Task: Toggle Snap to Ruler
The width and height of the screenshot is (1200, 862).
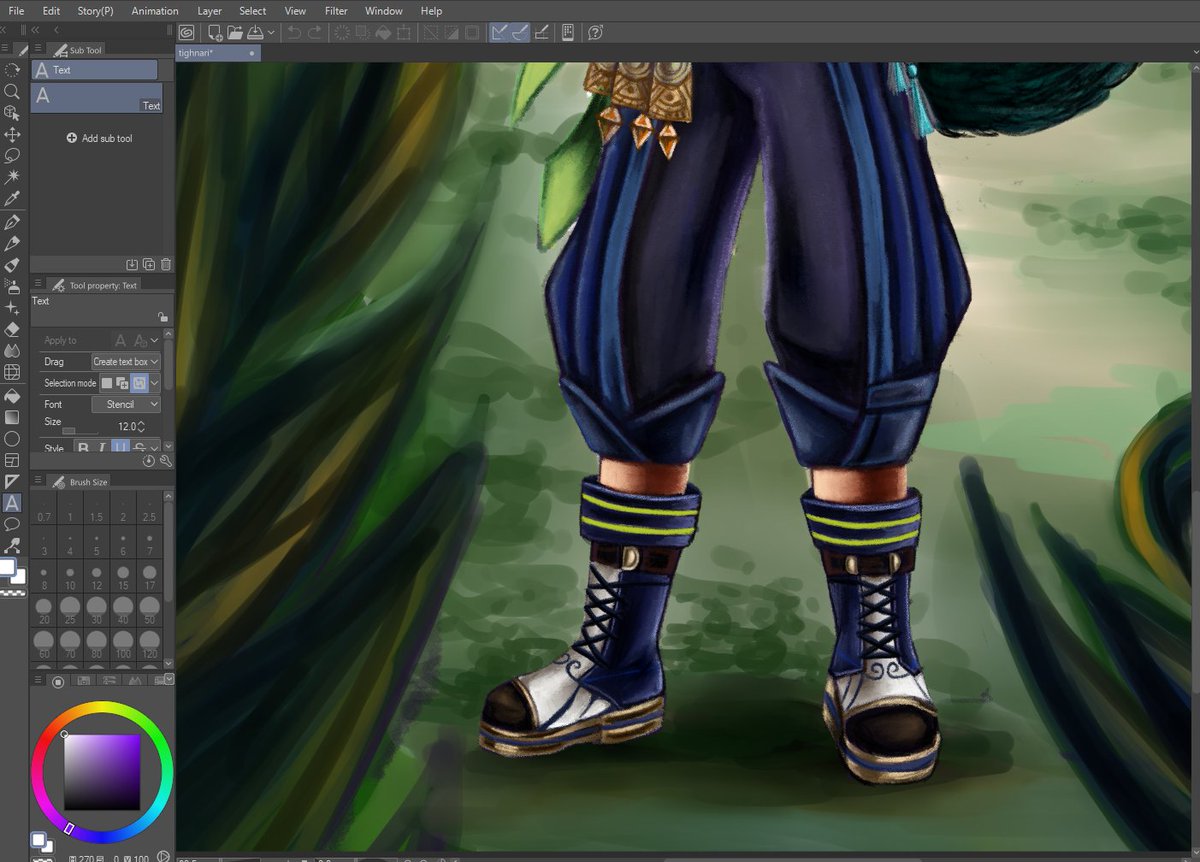Action: pos(498,32)
